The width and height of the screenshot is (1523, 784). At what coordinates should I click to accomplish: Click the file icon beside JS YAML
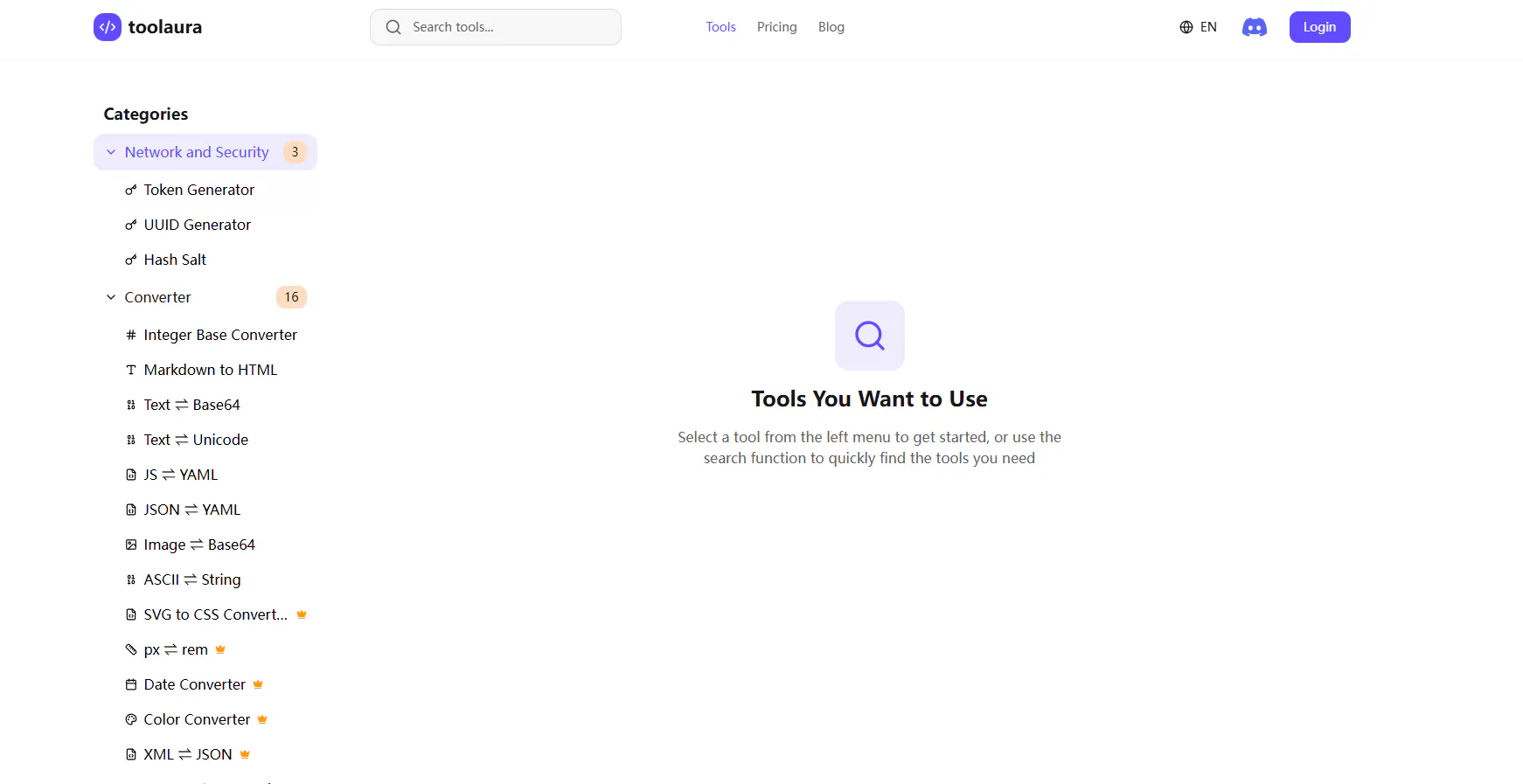click(131, 475)
